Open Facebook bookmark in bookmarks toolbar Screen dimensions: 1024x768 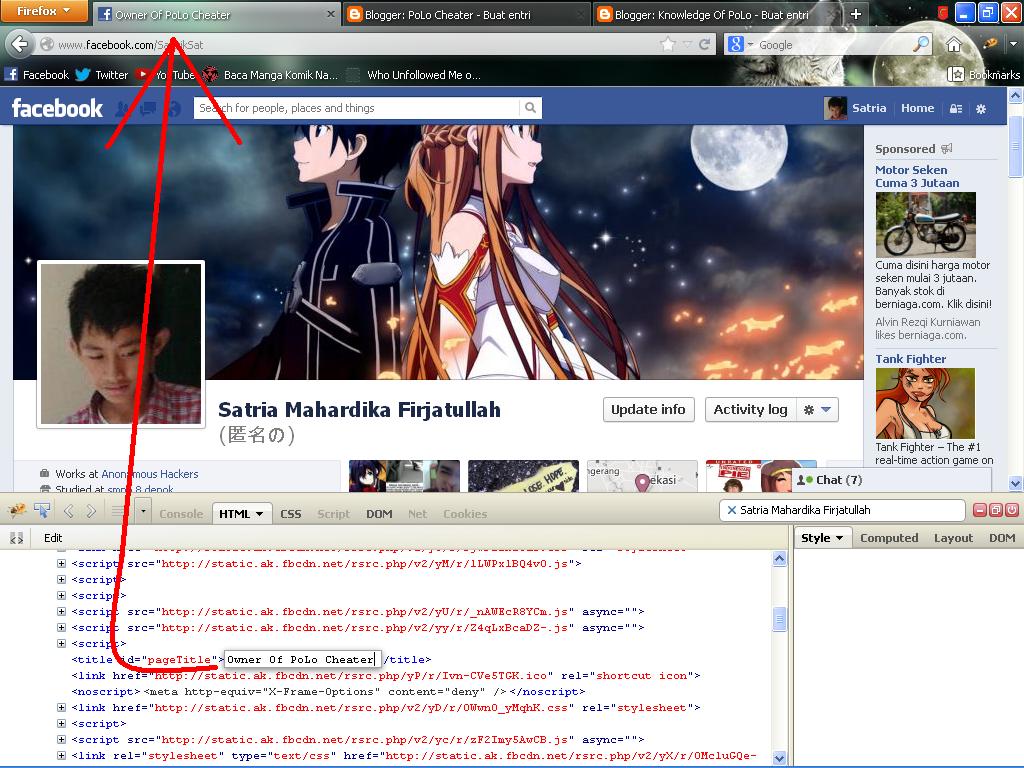[x=37, y=74]
